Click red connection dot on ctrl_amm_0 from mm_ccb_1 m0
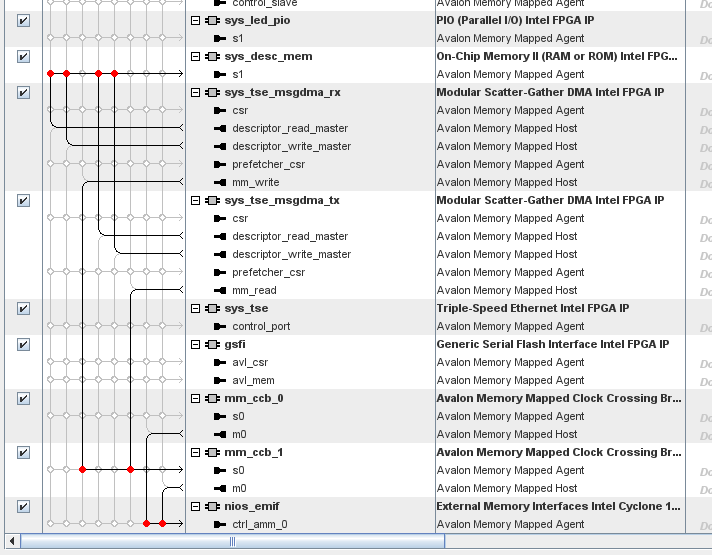Screen dimensions: 712x555 click(x=162, y=524)
